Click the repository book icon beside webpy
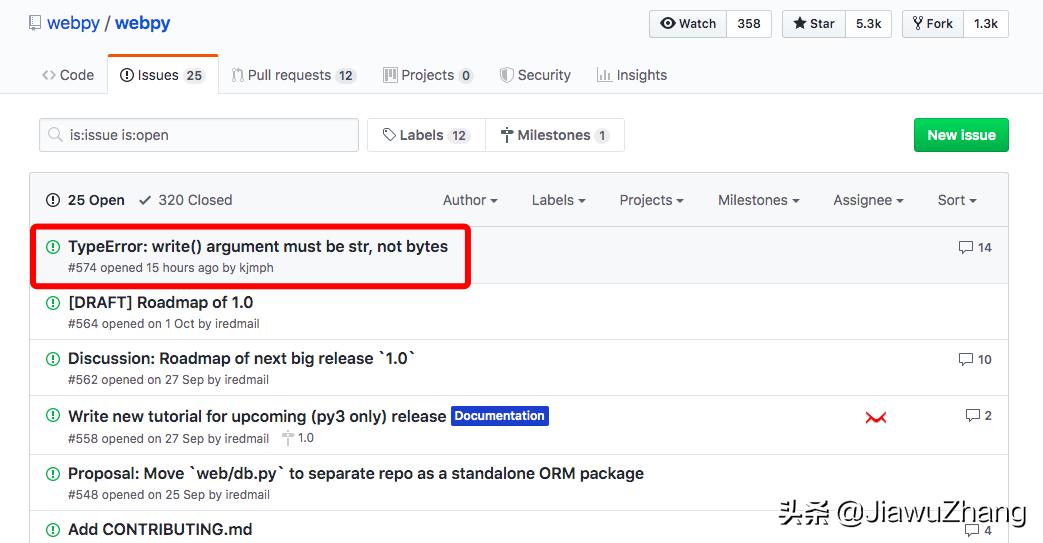1043x543 pixels. coord(35,23)
